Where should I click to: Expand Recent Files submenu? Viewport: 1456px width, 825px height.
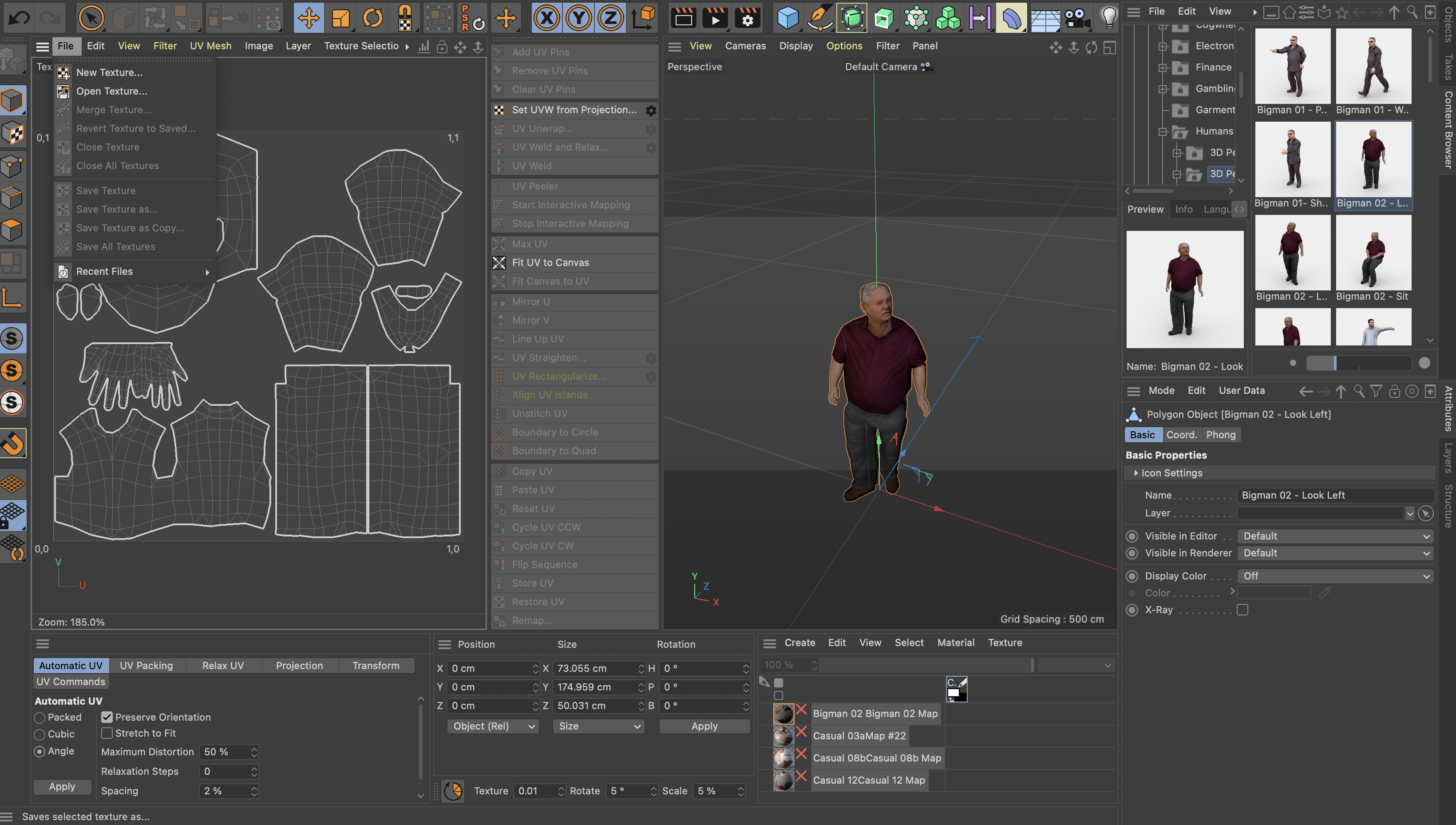(135, 271)
